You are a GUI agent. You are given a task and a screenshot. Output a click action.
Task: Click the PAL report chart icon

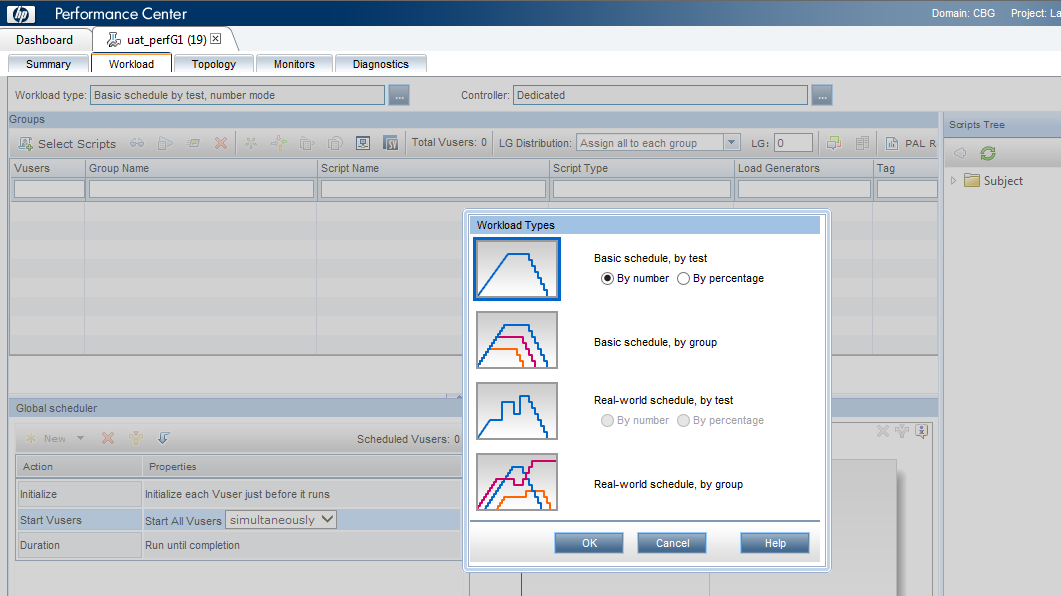[892, 143]
